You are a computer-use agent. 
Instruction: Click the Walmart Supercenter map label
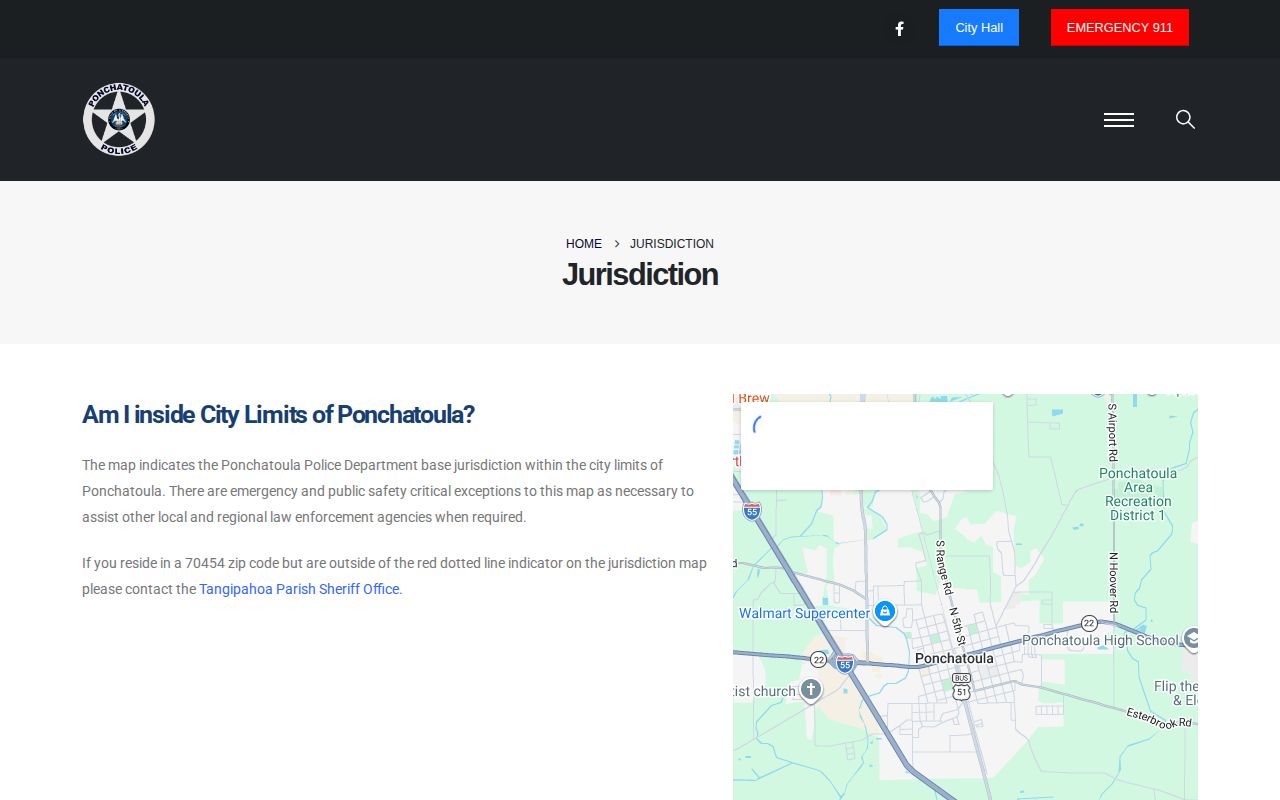[x=804, y=613]
